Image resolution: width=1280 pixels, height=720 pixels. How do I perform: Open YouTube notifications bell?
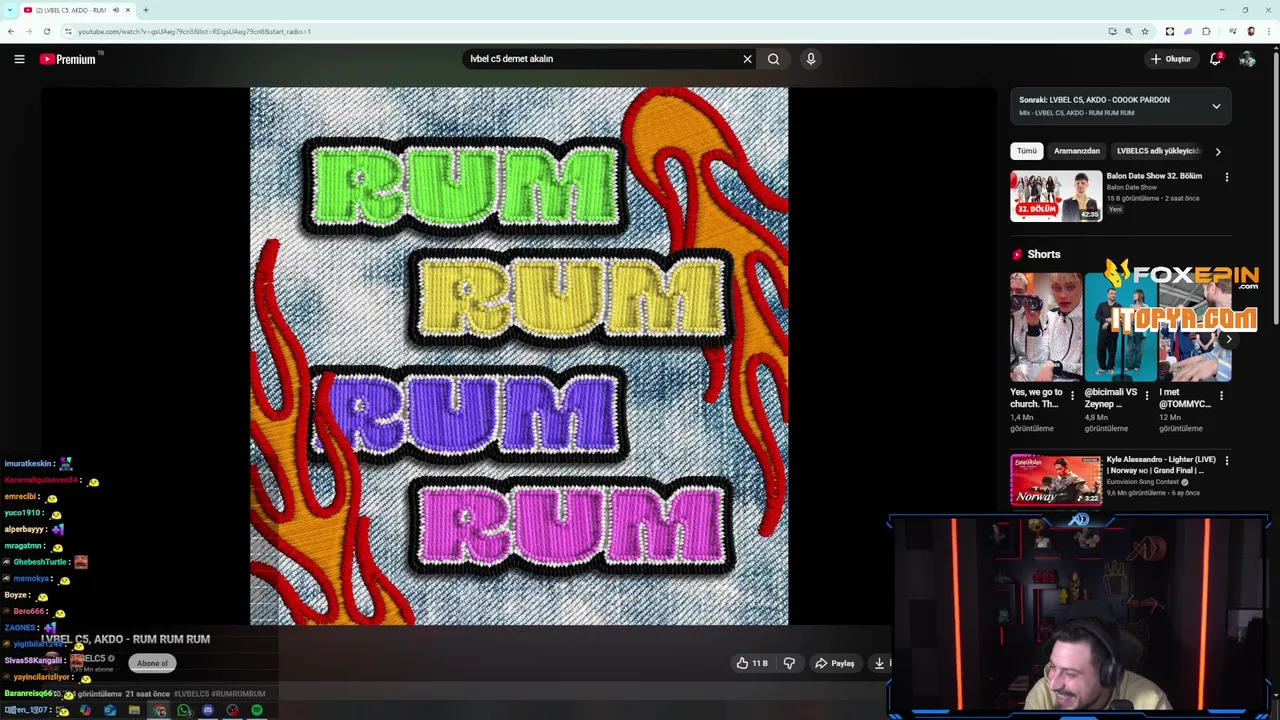click(x=1215, y=59)
